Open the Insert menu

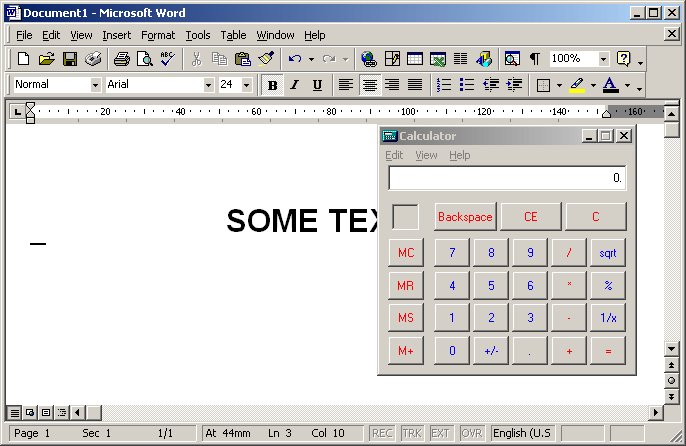coord(117,35)
